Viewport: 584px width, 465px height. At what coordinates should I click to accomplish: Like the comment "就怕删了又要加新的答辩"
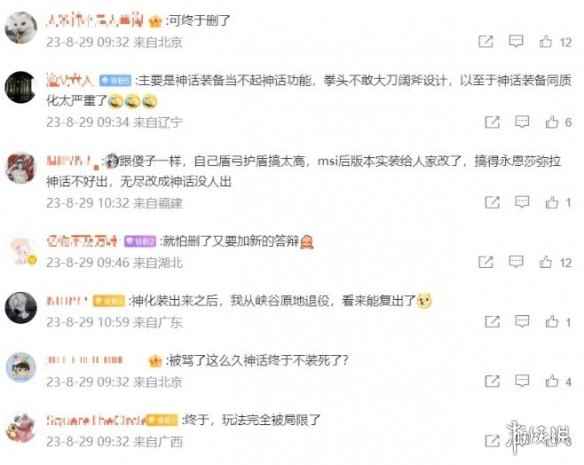click(546, 262)
